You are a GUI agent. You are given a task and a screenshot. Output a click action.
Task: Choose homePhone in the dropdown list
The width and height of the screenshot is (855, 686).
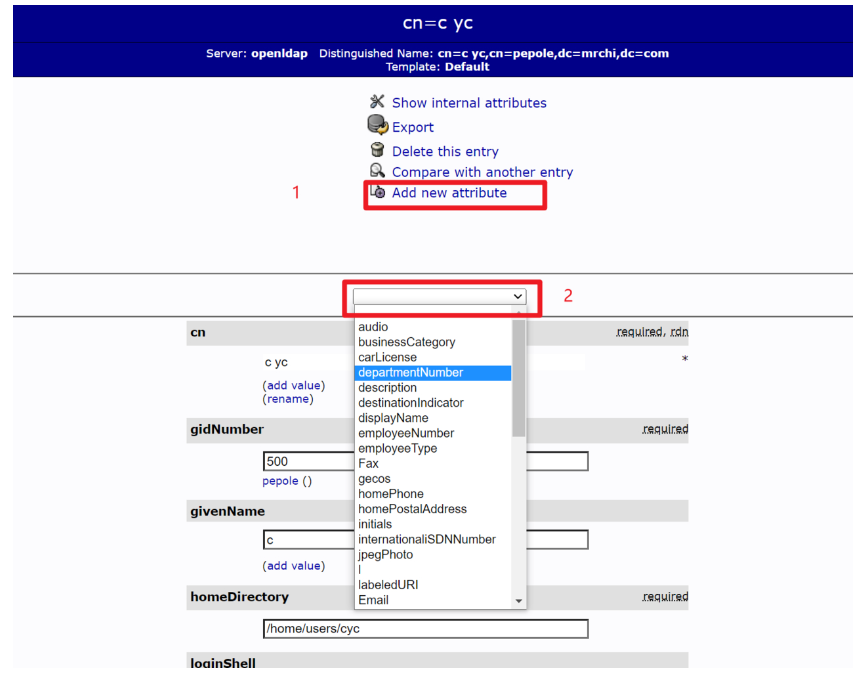(390, 494)
